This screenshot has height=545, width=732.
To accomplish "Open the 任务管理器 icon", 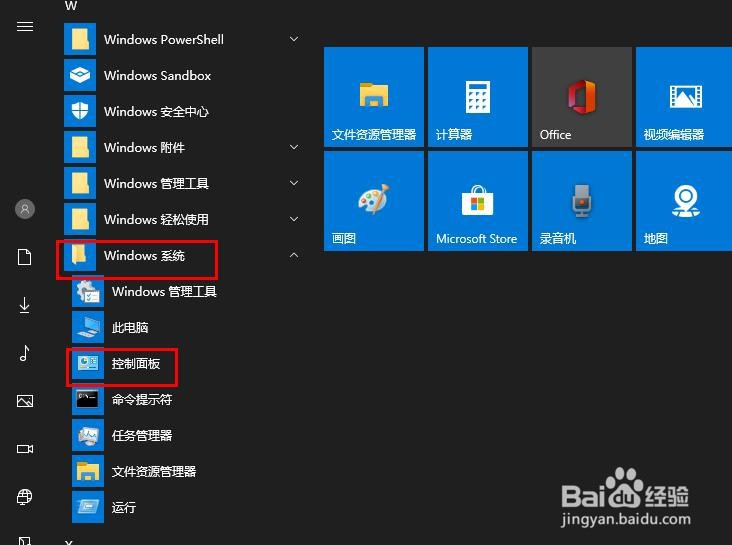I will 88,435.
